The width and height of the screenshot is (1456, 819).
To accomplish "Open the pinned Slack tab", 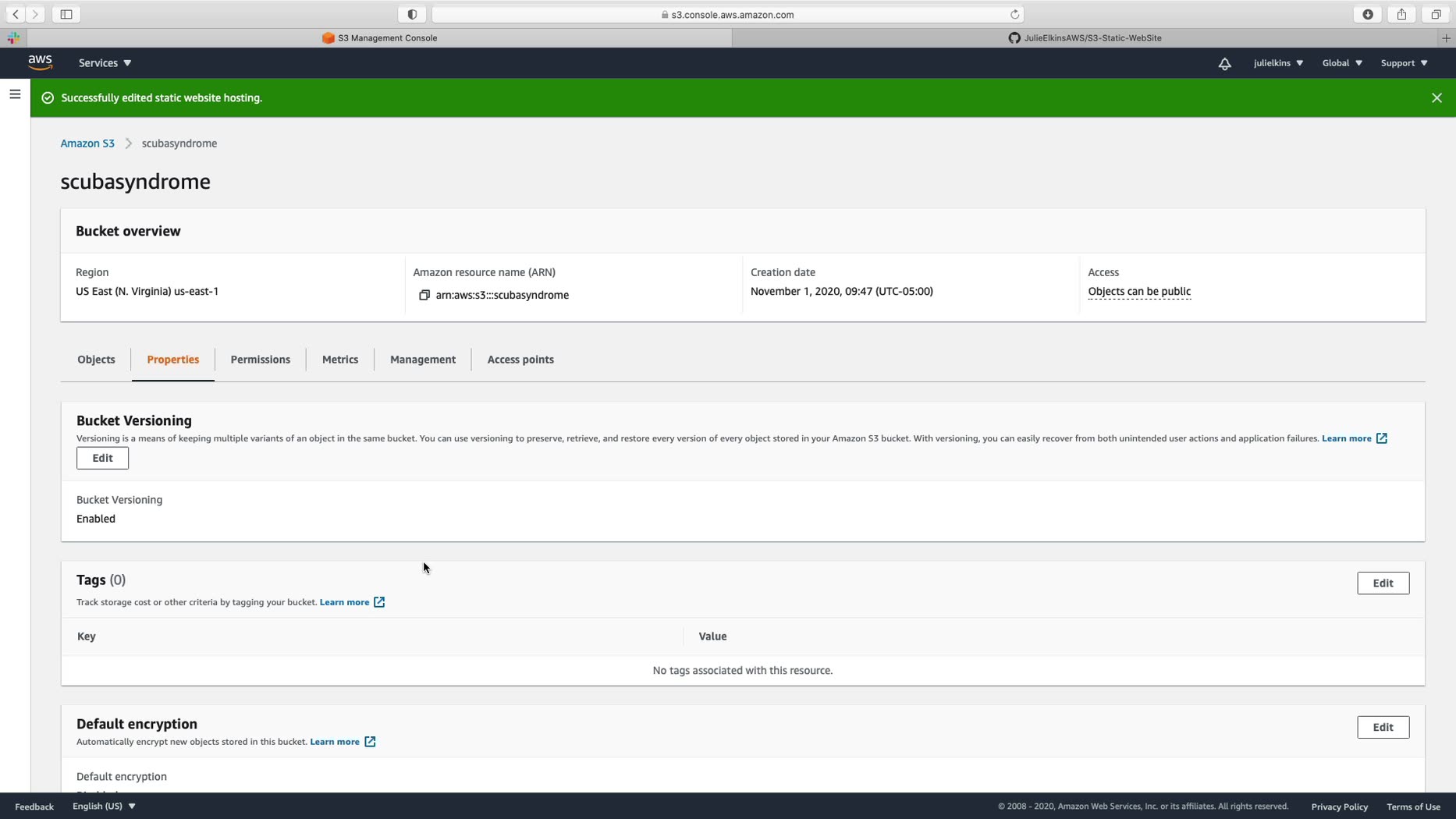I will 13,37.
